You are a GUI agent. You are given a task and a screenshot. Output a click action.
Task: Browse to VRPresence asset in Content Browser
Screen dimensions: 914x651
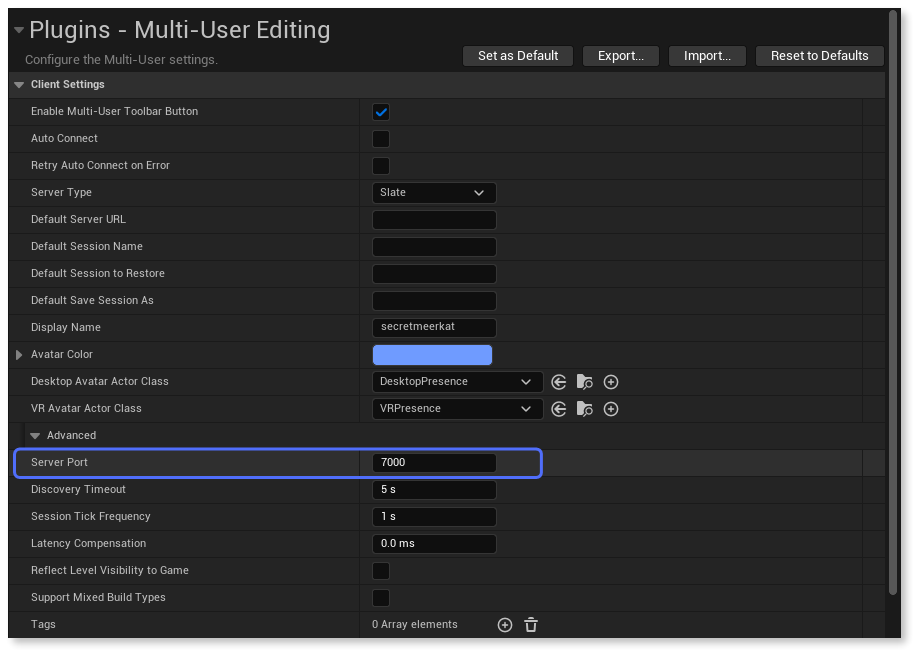tap(585, 409)
